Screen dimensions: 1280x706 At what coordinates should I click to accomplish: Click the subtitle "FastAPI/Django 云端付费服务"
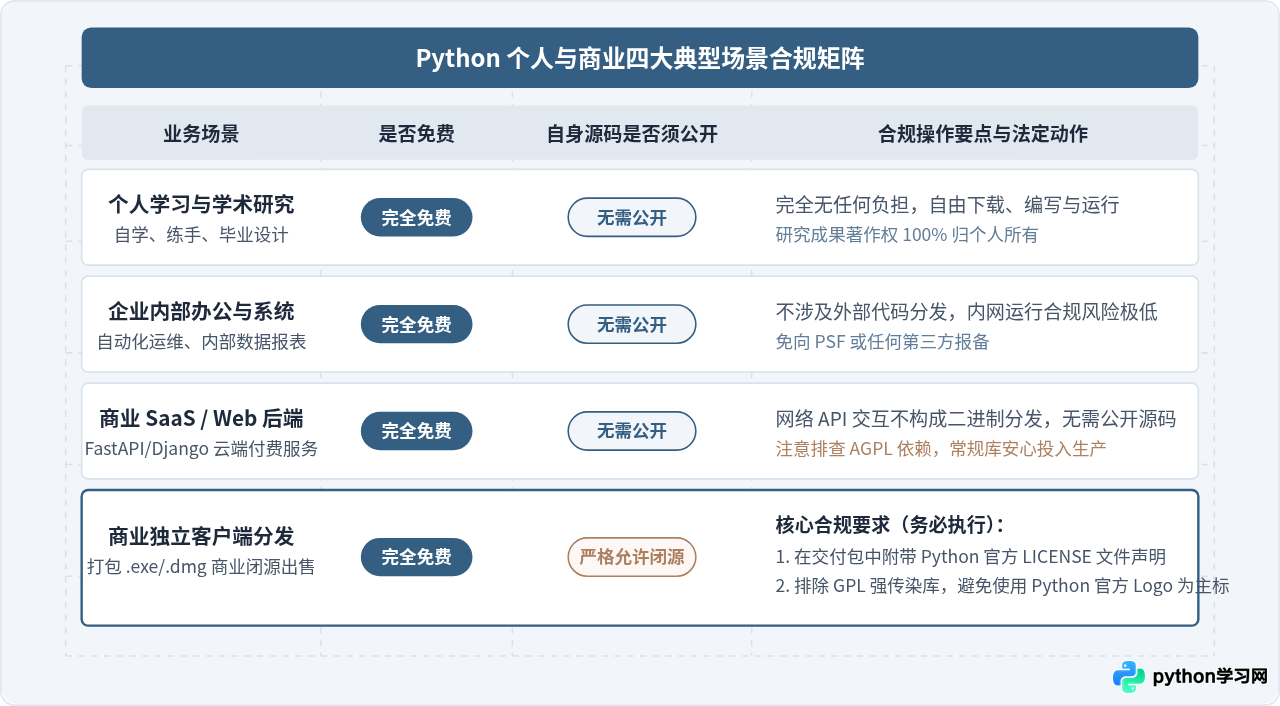tap(201, 449)
